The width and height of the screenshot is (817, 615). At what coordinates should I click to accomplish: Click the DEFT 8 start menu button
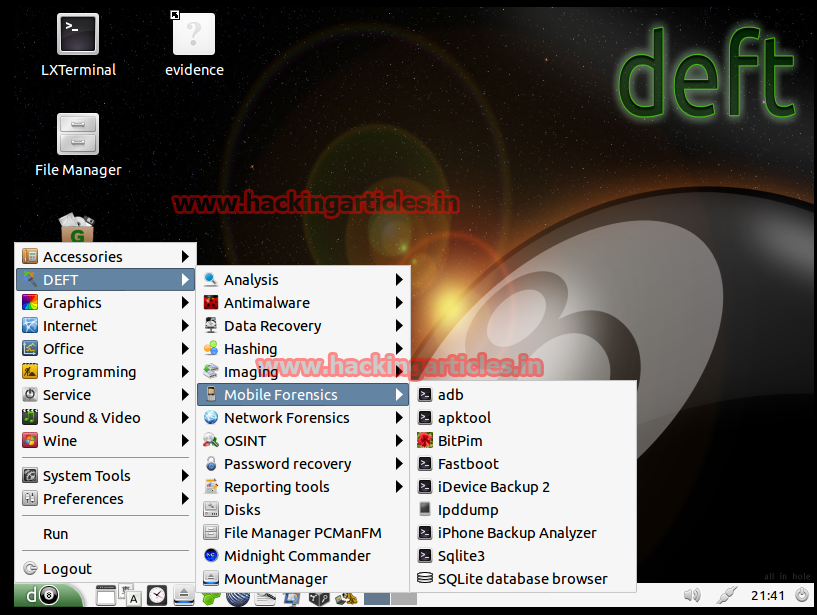tap(48, 595)
